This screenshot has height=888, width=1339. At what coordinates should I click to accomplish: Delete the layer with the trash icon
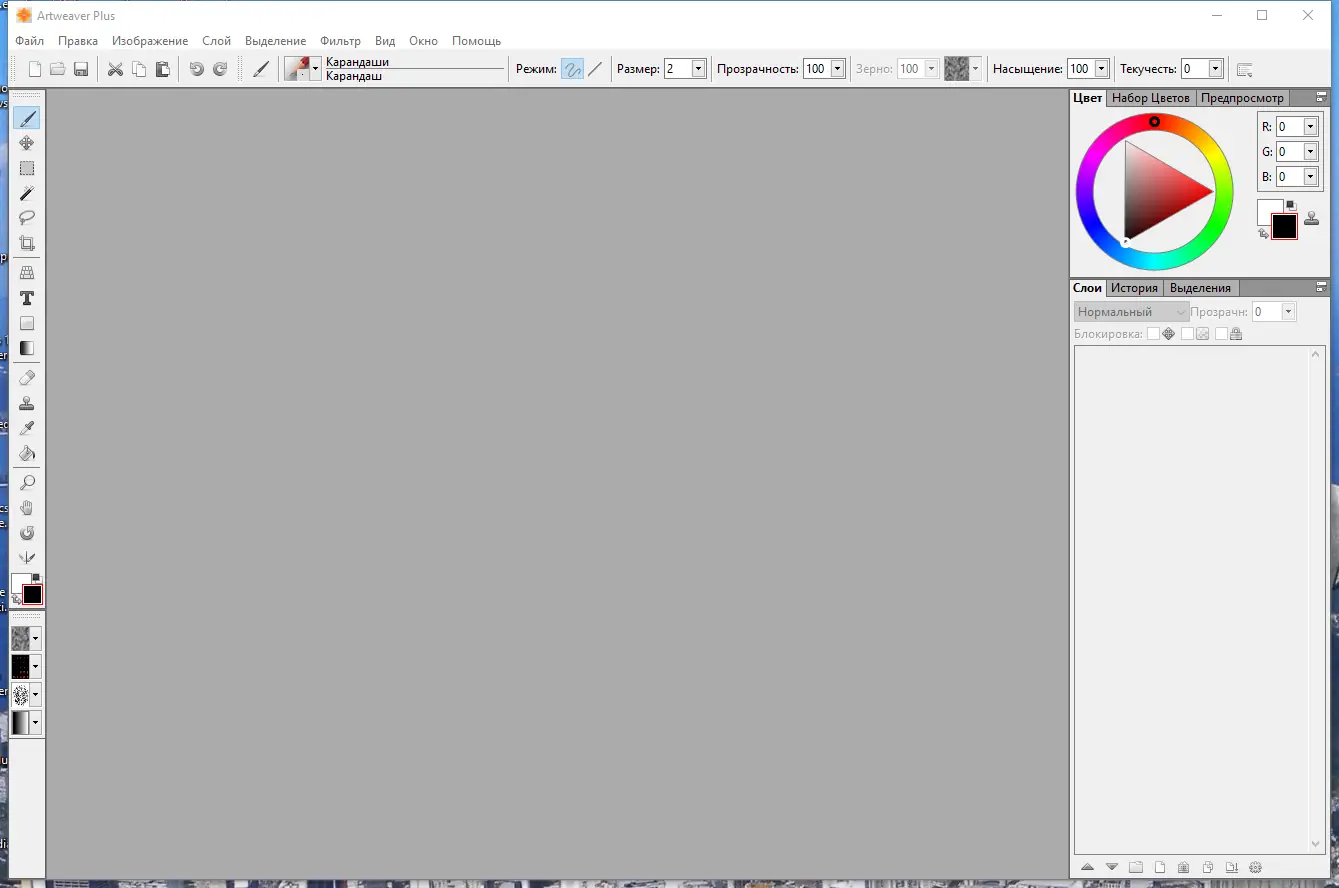pyautogui.click(x=1184, y=867)
